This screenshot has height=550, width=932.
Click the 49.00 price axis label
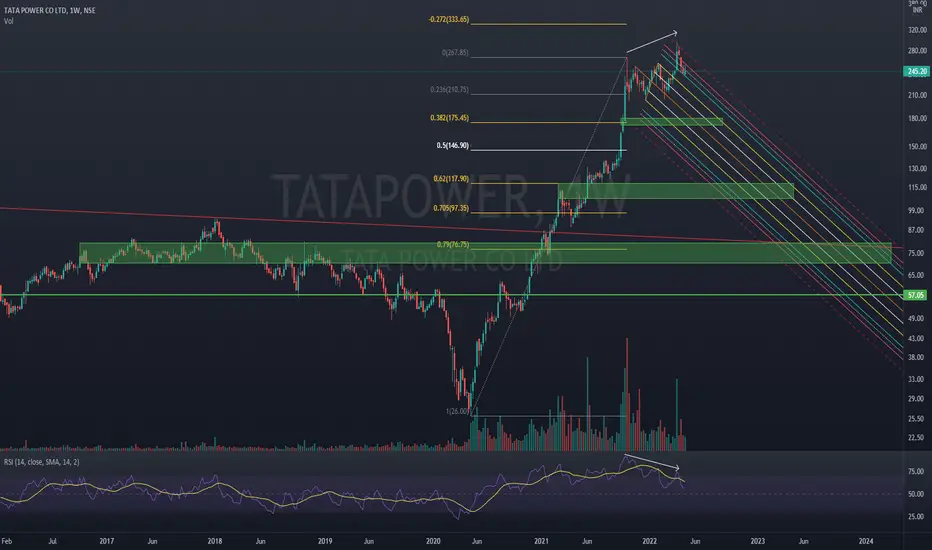pyautogui.click(x=917, y=319)
